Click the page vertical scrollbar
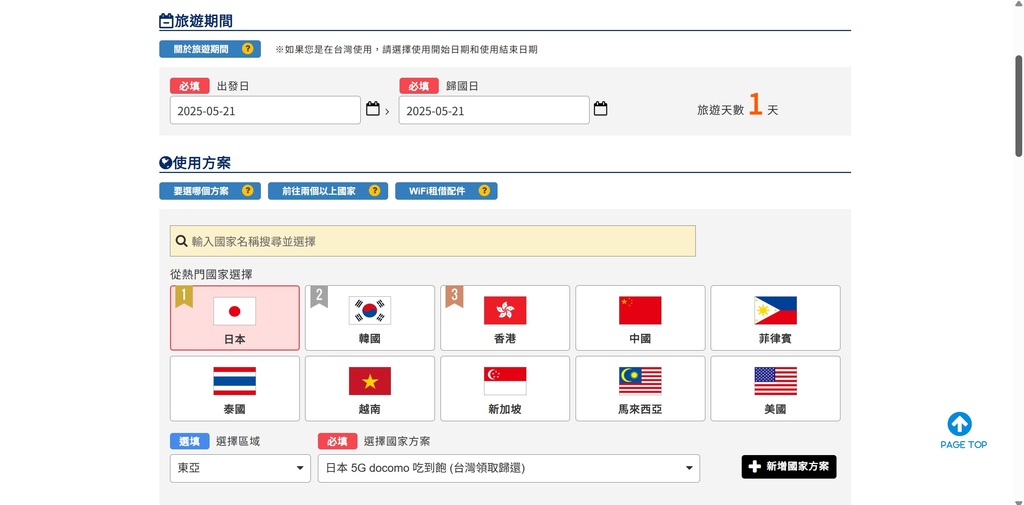Image resolution: width=1024 pixels, height=505 pixels. tap(1018, 105)
